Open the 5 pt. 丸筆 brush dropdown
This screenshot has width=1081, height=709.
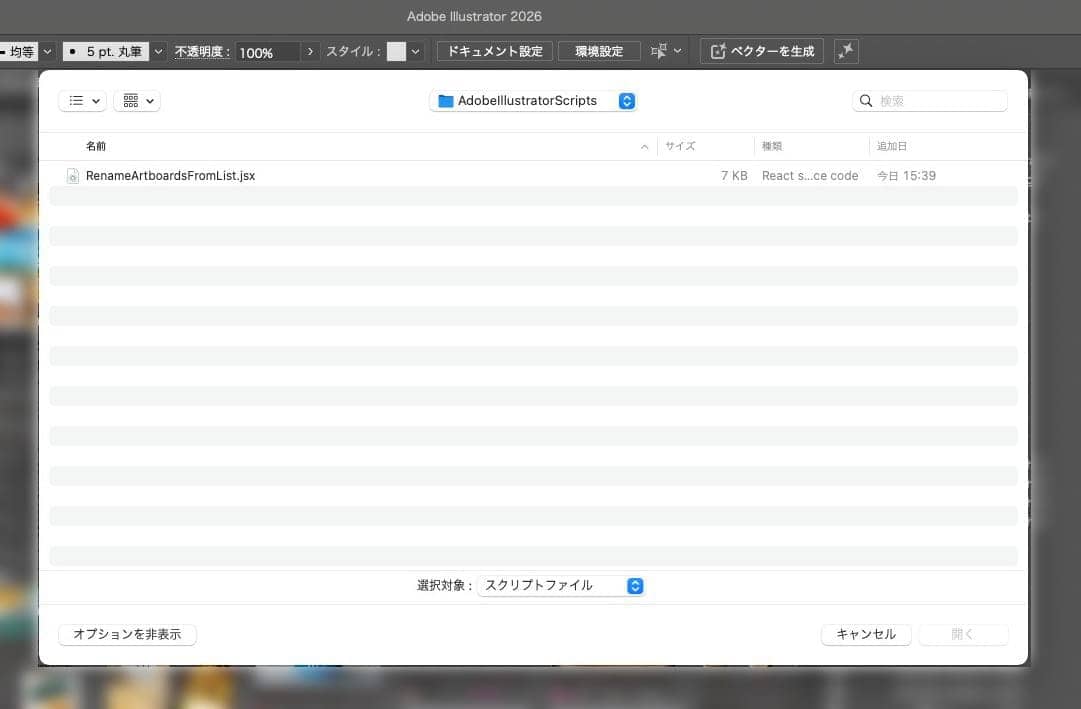point(158,52)
